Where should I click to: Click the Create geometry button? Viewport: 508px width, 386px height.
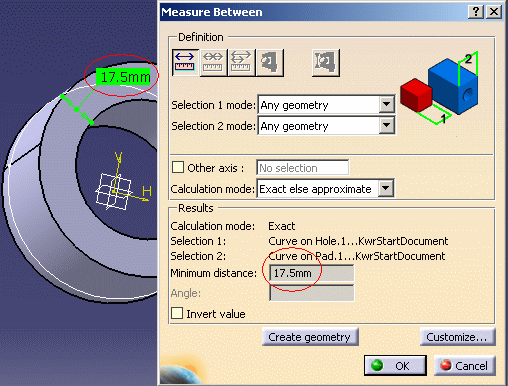pos(310,337)
